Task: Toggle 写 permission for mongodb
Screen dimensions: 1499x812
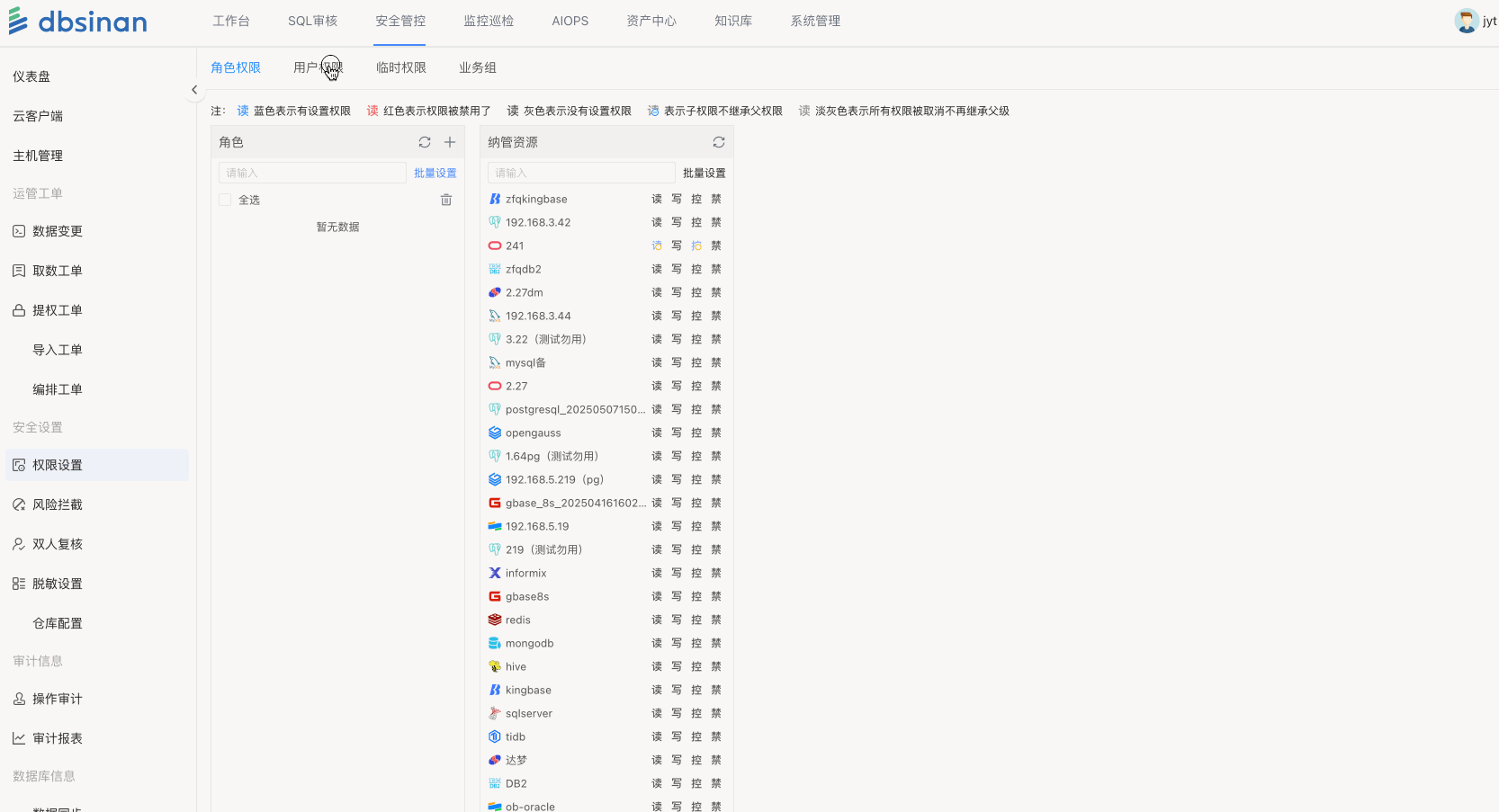Action: 677,643
